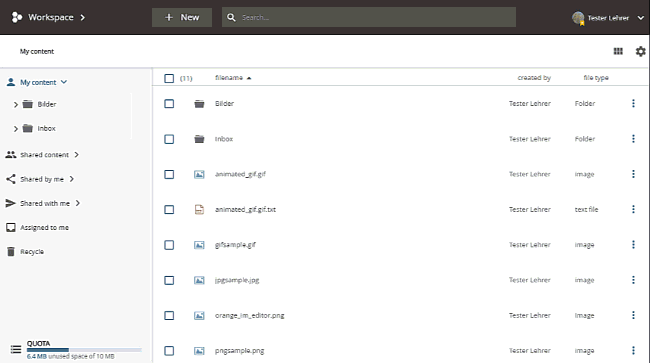Click the New button
Image resolution: width=650 pixels, height=363 pixels.
[182, 17]
